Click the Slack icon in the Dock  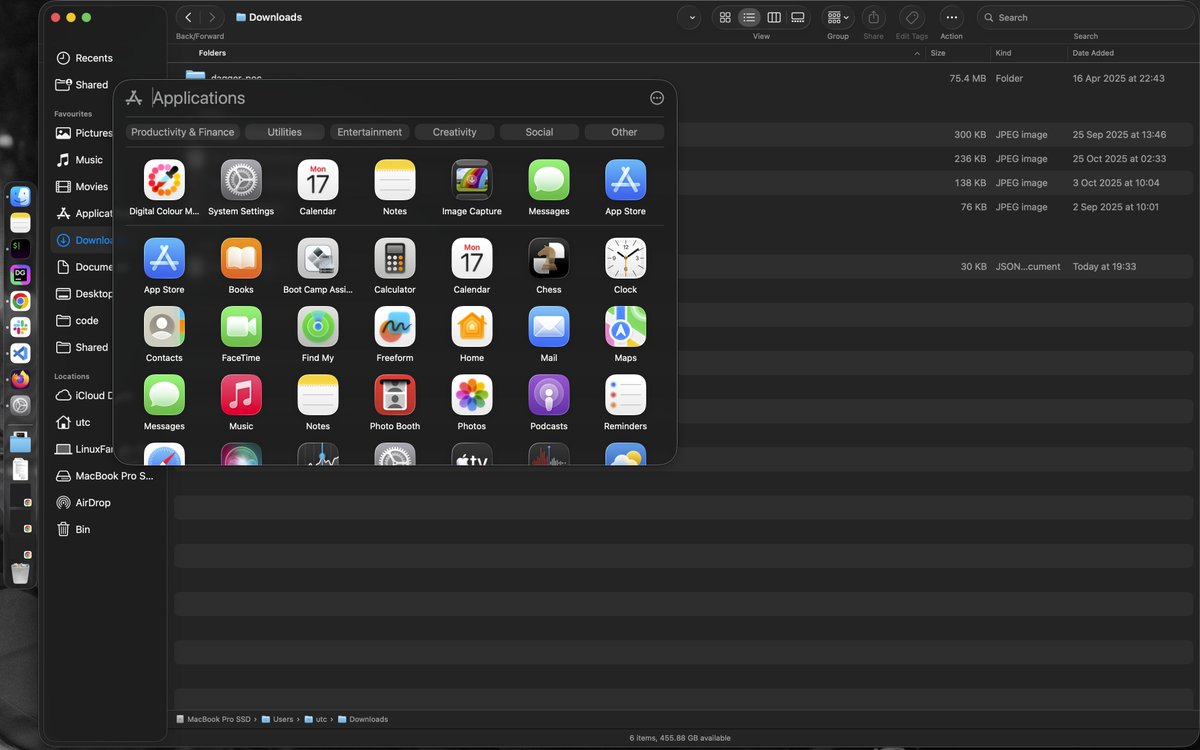pyautogui.click(x=20, y=327)
